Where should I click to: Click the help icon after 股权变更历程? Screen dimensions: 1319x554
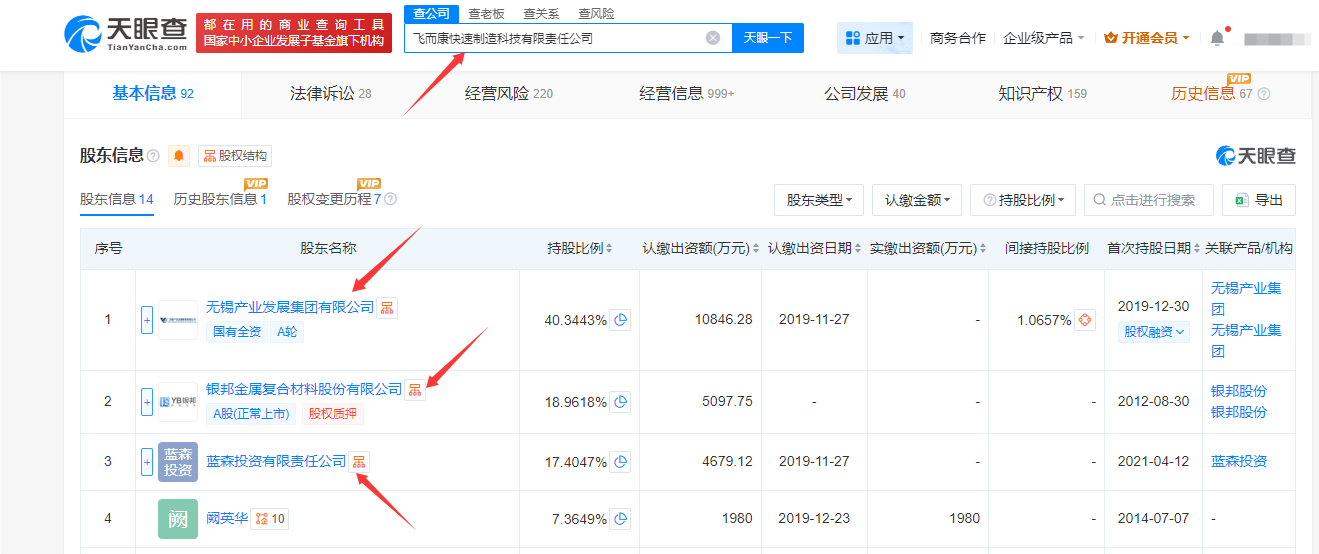point(391,199)
